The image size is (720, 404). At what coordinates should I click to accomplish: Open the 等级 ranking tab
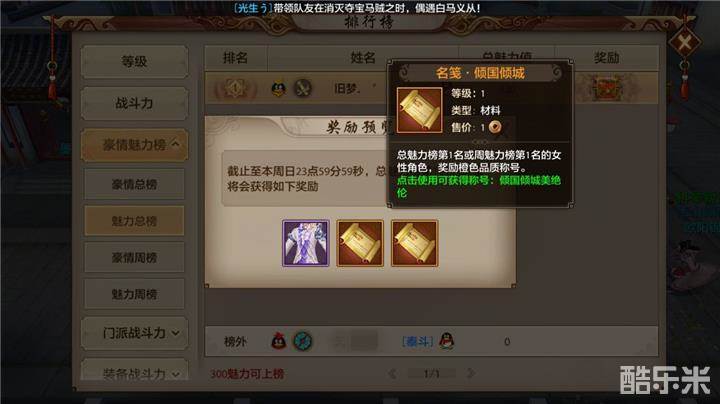pos(135,62)
